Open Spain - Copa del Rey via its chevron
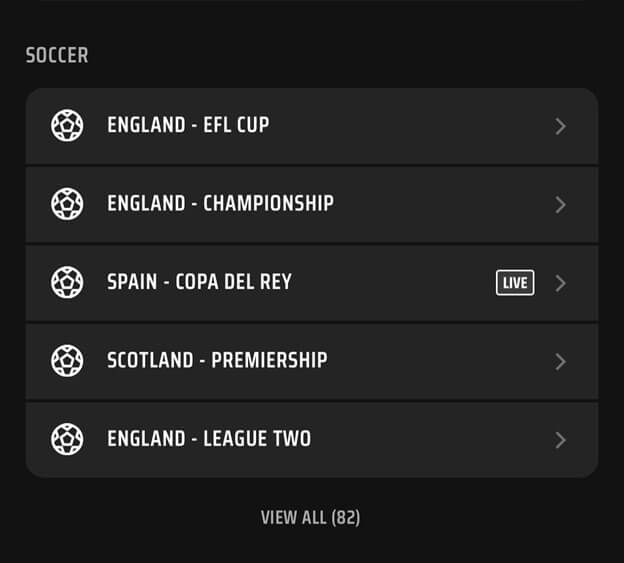The height and width of the screenshot is (563, 624). [560, 283]
